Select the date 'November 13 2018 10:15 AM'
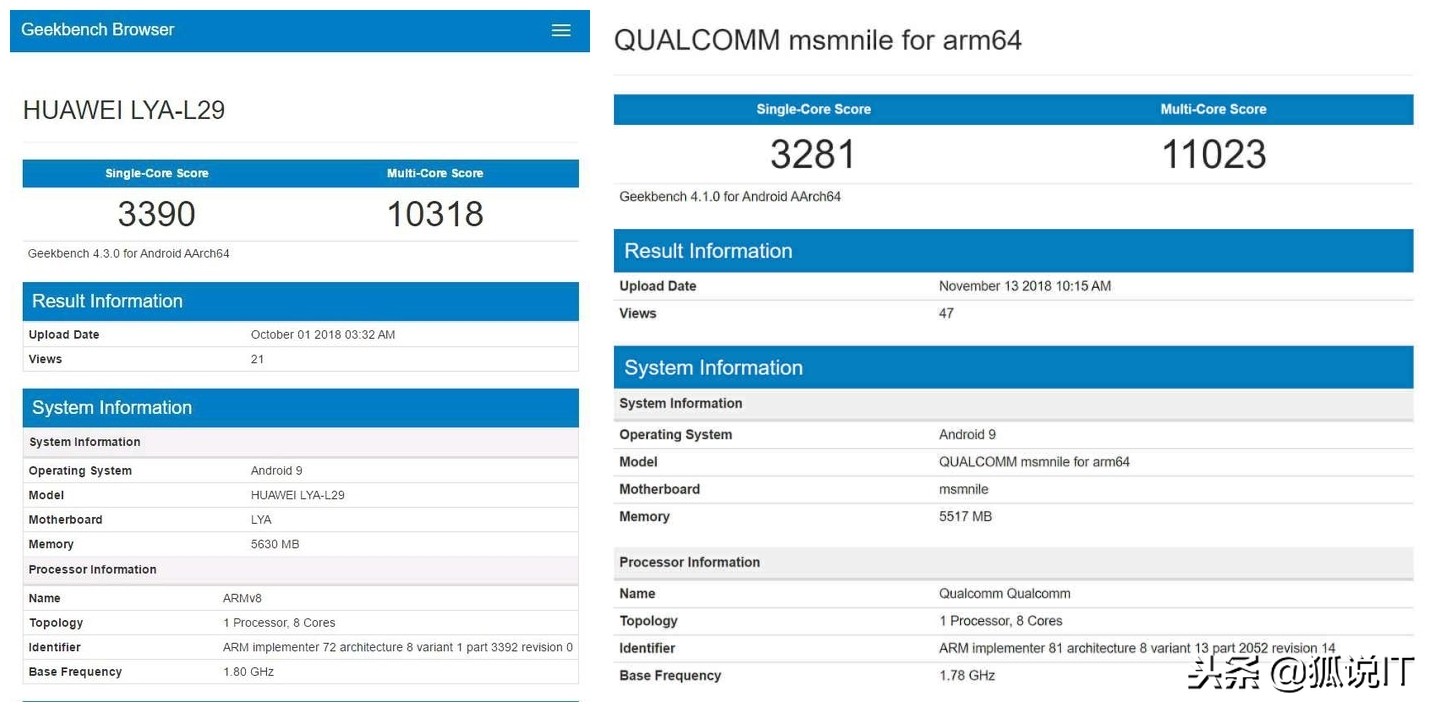This screenshot has width=1436, height=712. (x=1025, y=286)
